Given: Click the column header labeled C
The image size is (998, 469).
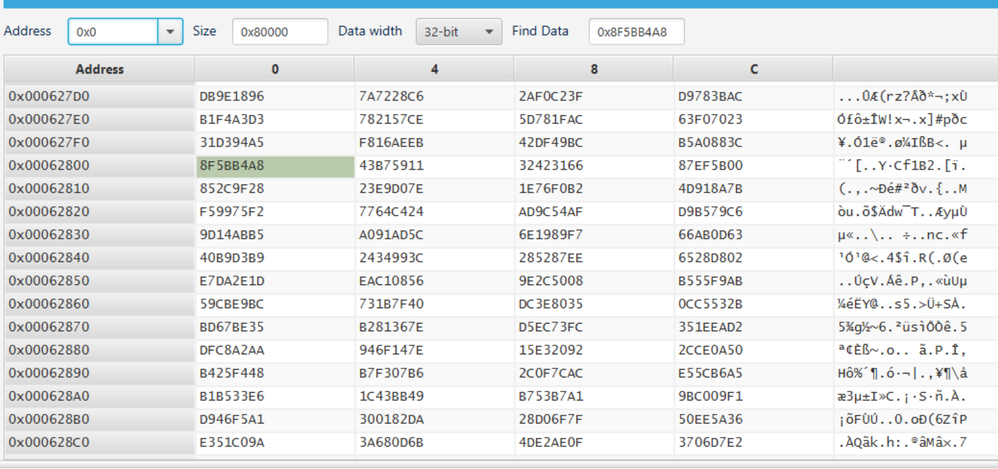Looking at the screenshot, I should click(754, 69).
